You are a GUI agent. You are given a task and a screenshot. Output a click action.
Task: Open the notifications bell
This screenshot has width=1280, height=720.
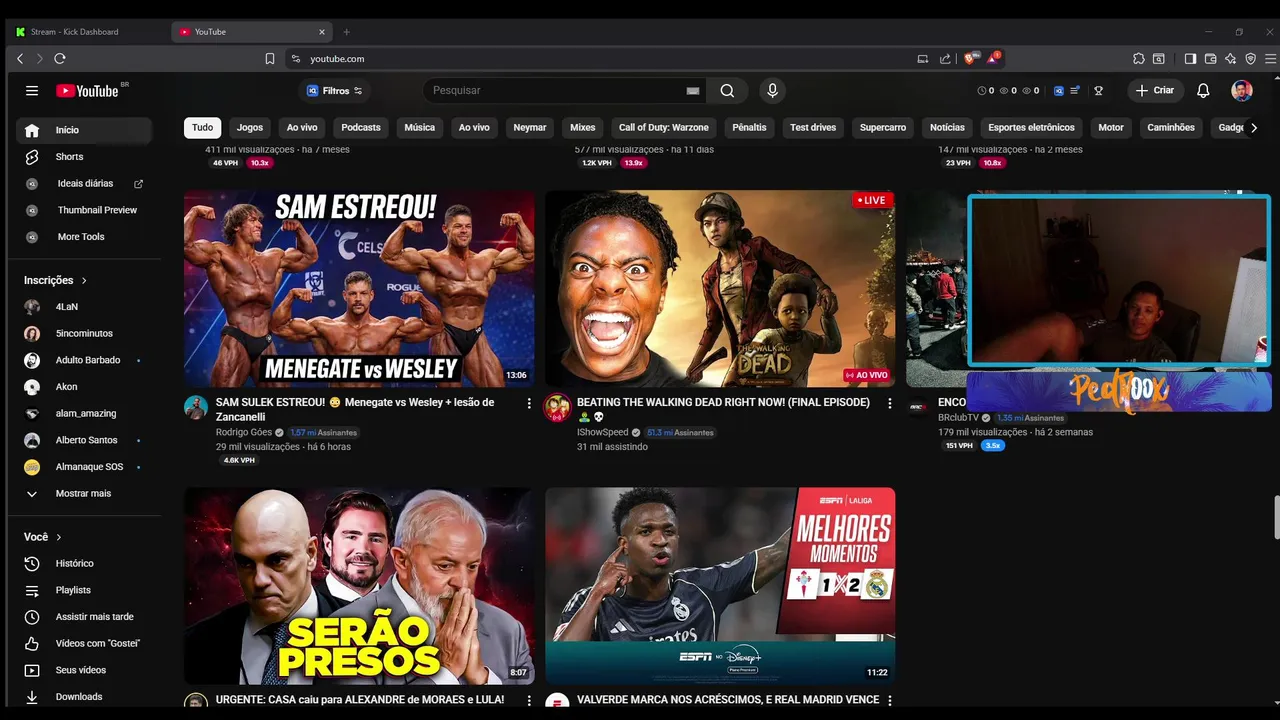(1203, 90)
